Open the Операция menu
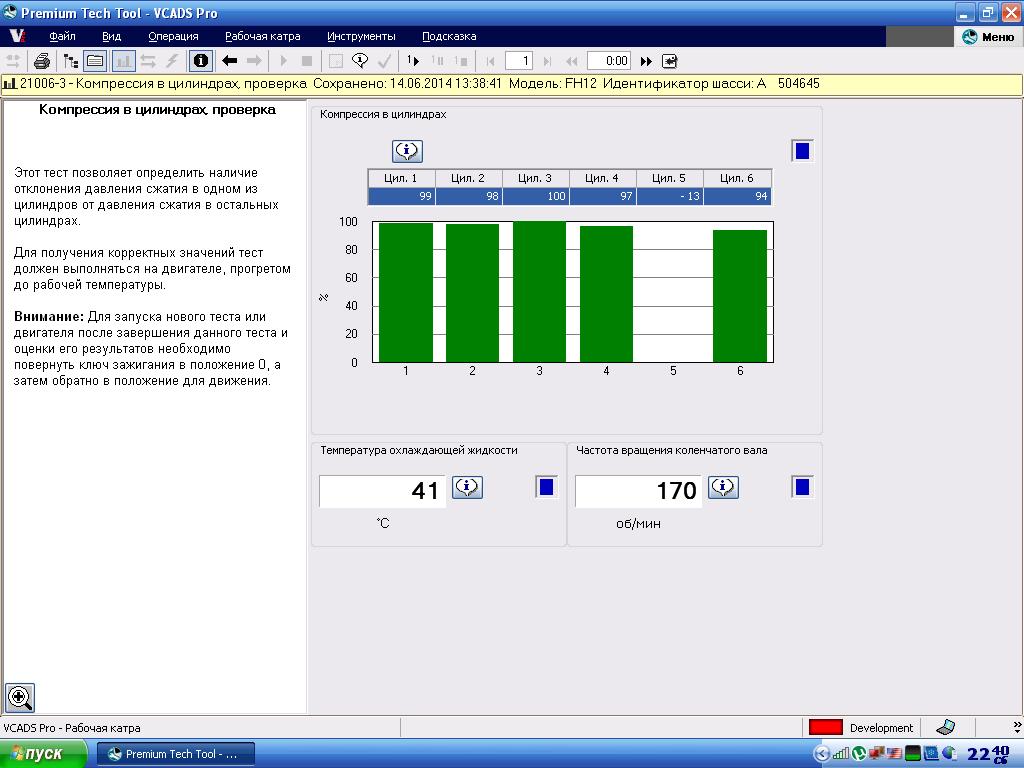 tap(173, 37)
